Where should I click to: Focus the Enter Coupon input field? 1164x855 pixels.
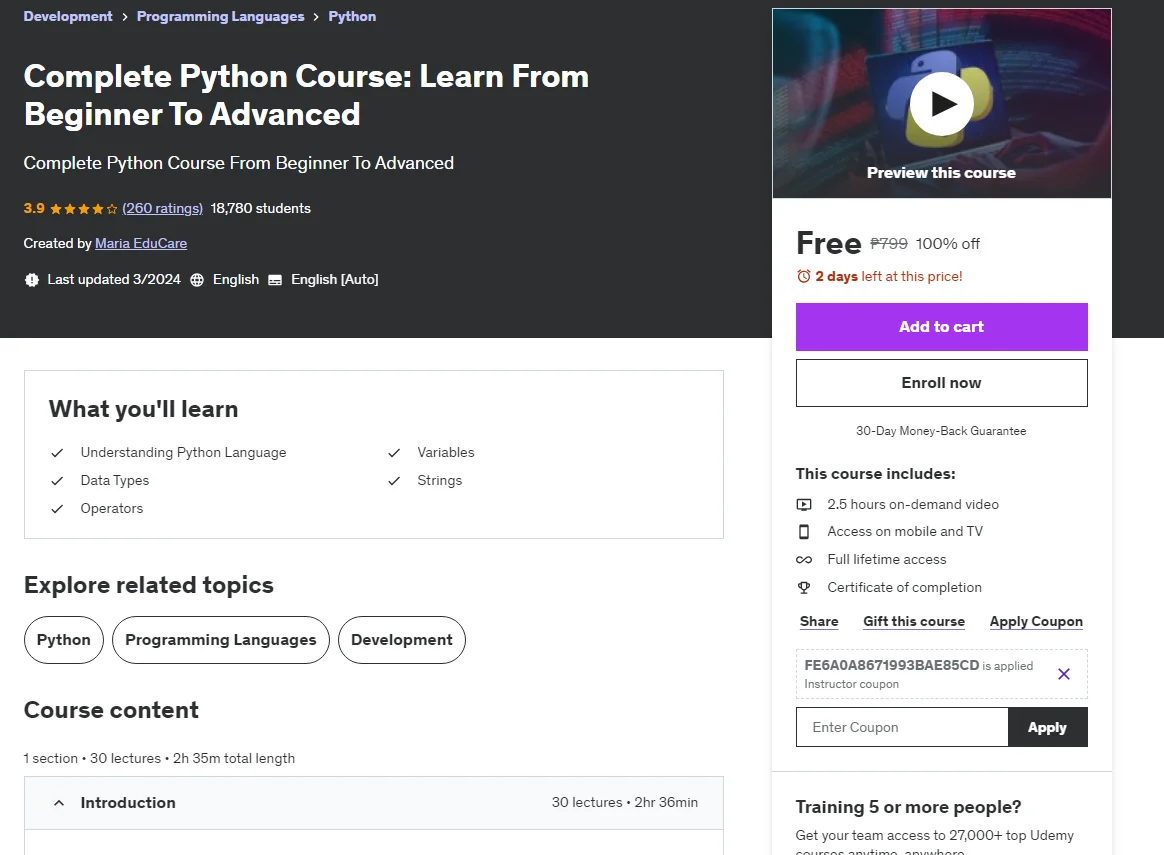click(902, 727)
